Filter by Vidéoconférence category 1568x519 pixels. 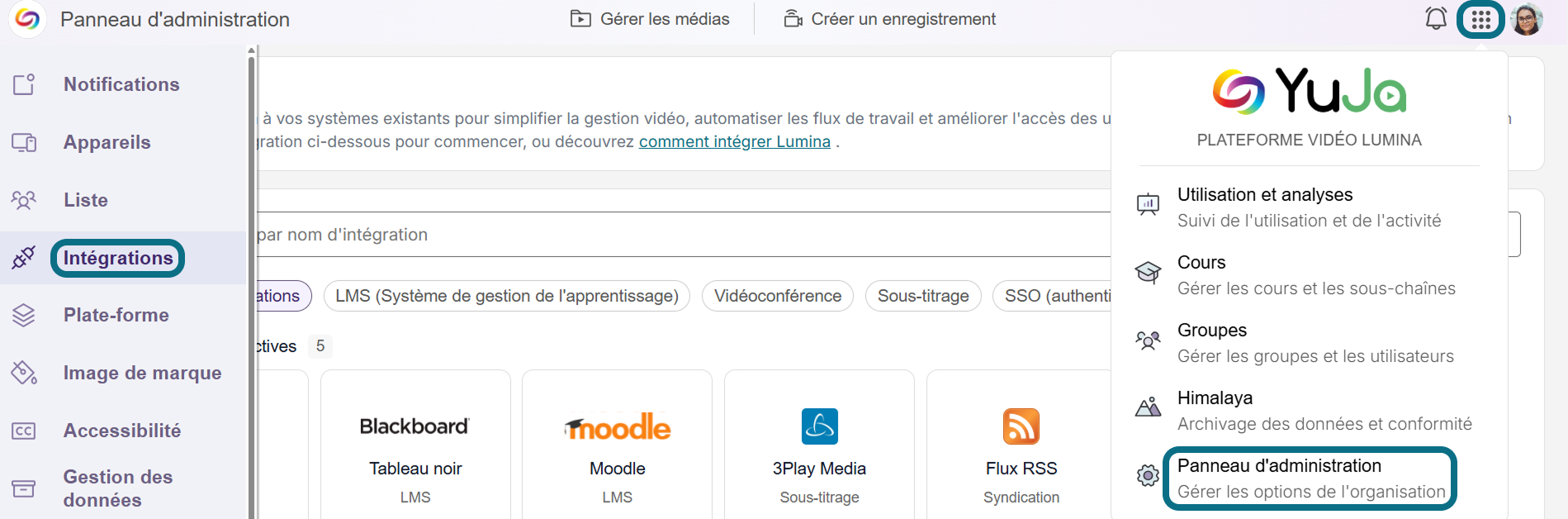click(x=778, y=296)
